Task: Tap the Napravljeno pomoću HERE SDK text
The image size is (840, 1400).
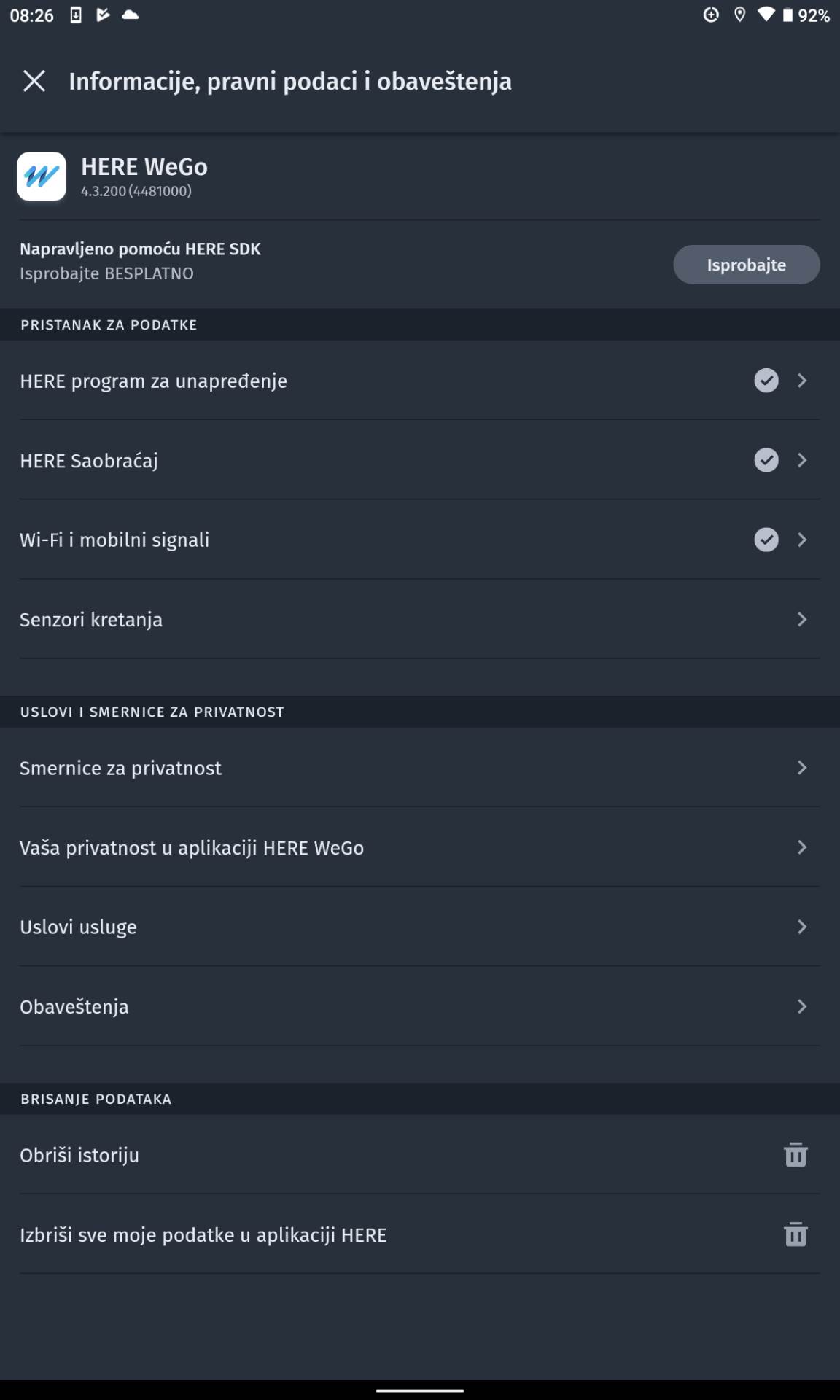Action: click(x=140, y=249)
